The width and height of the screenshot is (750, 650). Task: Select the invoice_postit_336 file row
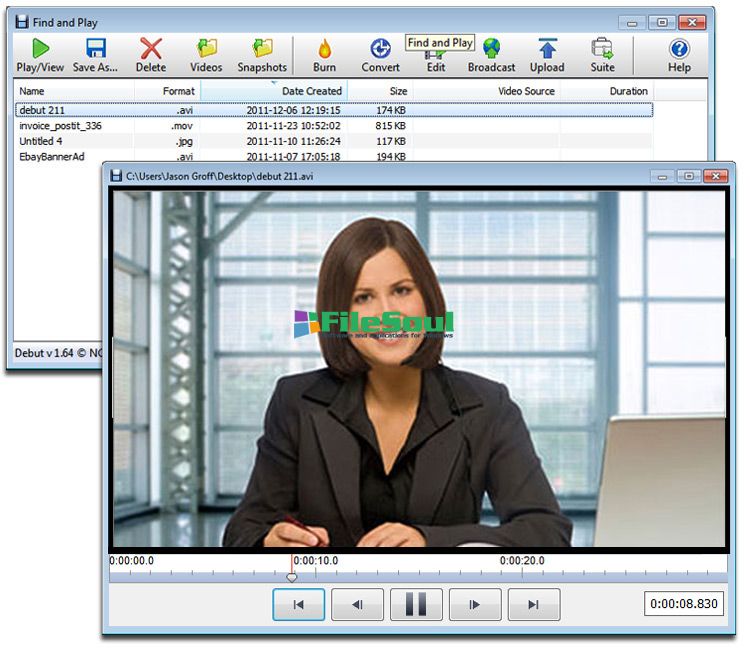[61, 126]
